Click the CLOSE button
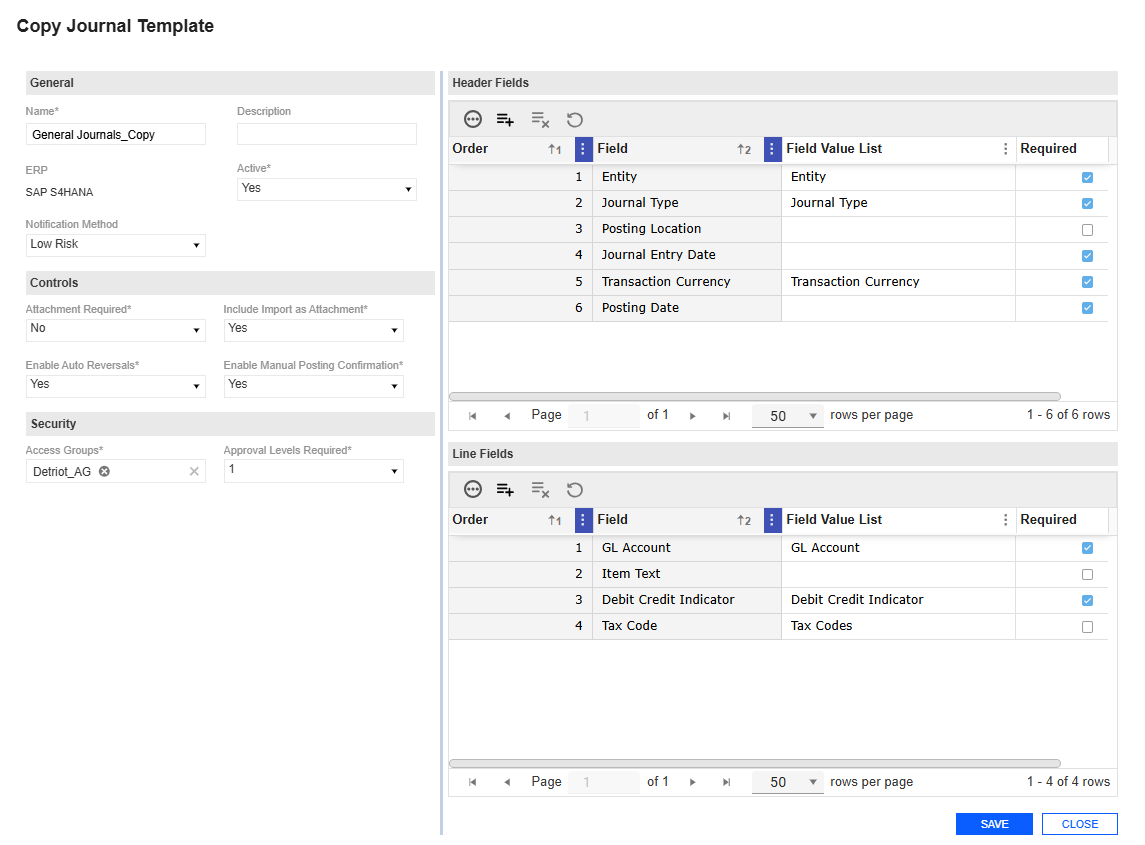The width and height of the screenshot is (1145, 845). point(1079,824)
